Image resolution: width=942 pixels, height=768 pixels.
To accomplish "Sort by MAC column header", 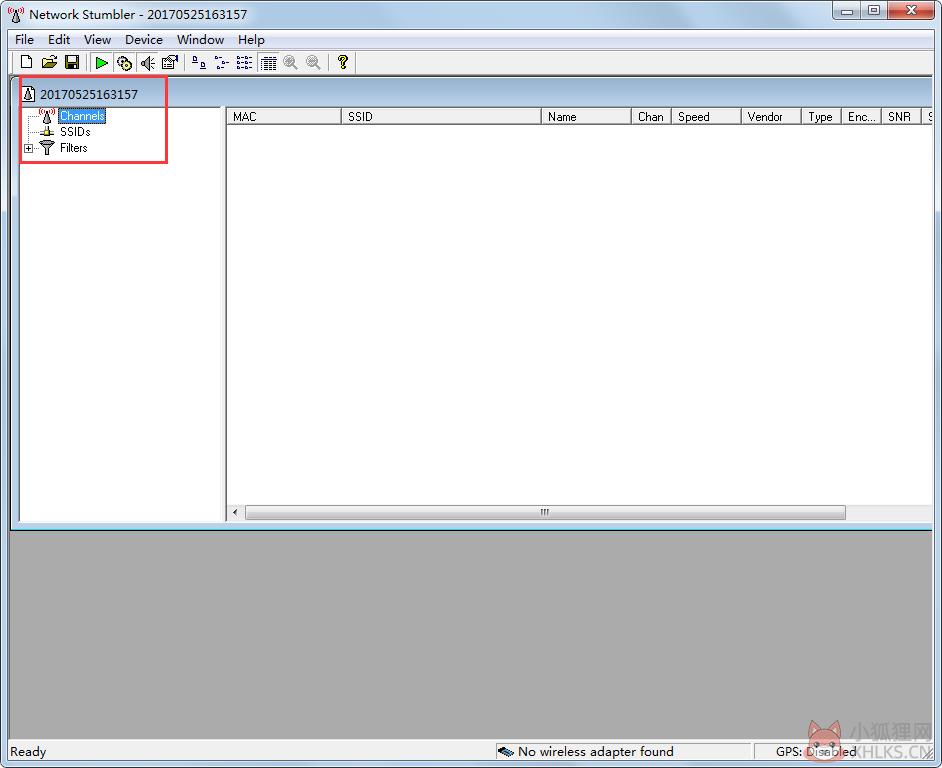I will pos(284,117).
